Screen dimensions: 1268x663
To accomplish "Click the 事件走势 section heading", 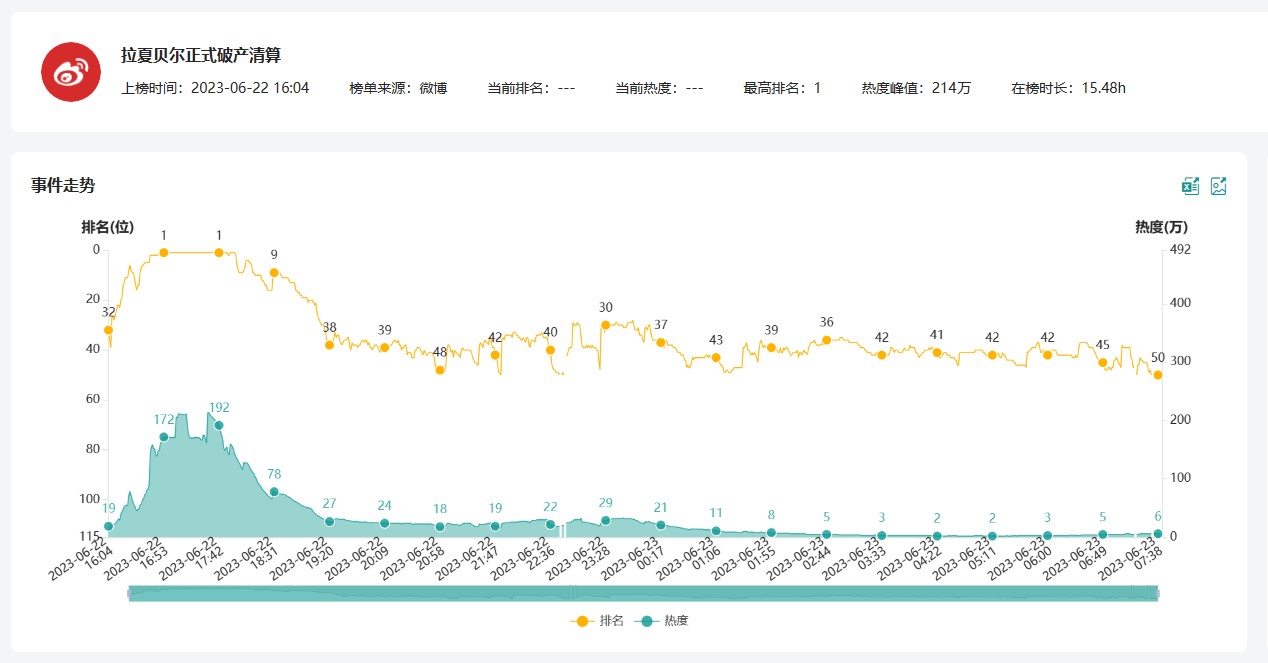I will coord(63,185).
